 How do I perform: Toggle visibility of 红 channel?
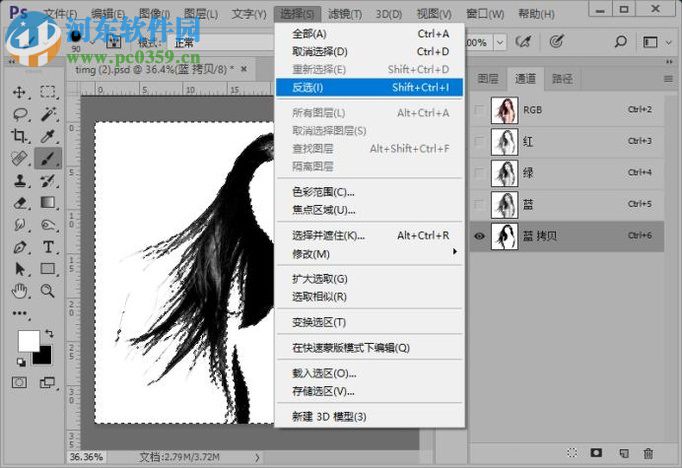tap(479, 141)
